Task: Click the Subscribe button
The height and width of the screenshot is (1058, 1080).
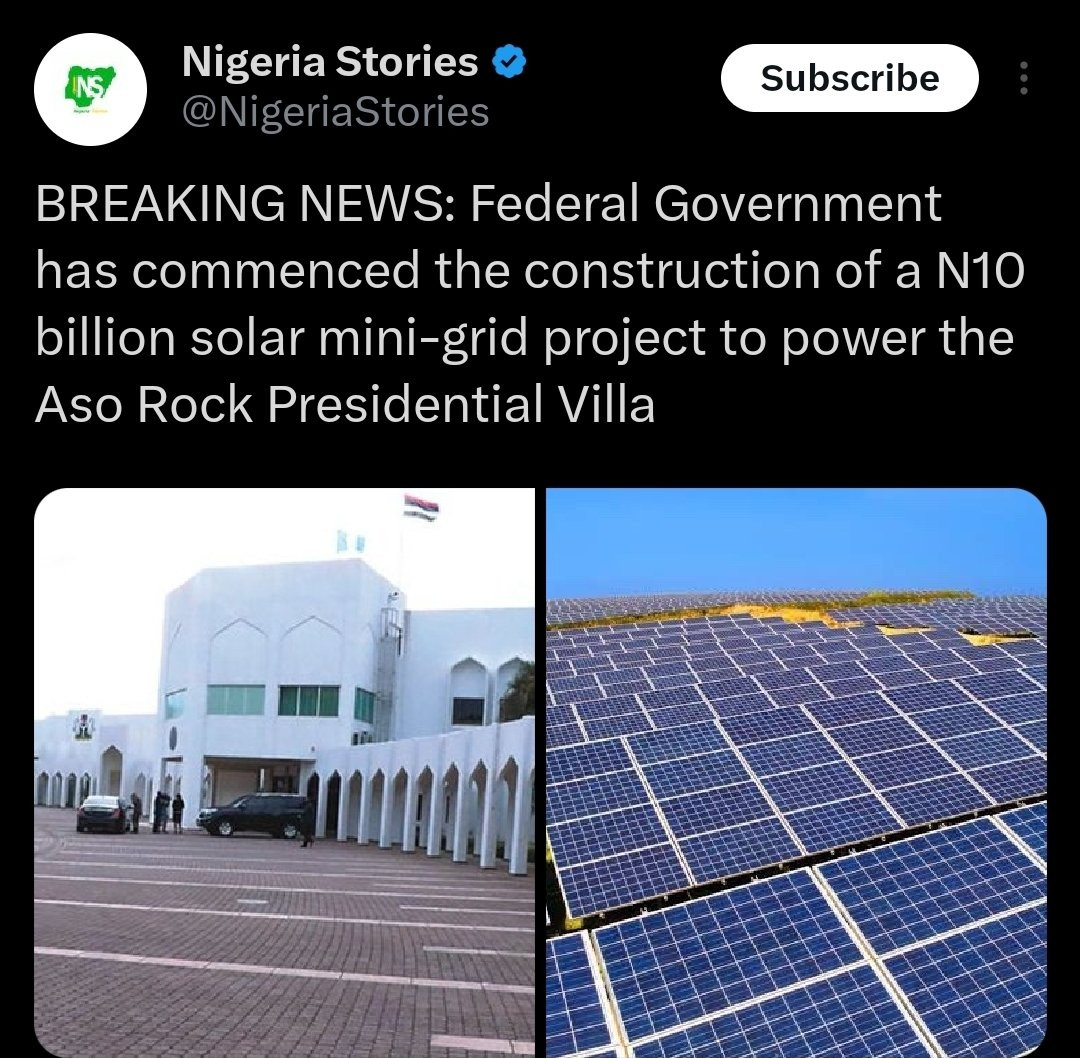Action: (849, 78)
